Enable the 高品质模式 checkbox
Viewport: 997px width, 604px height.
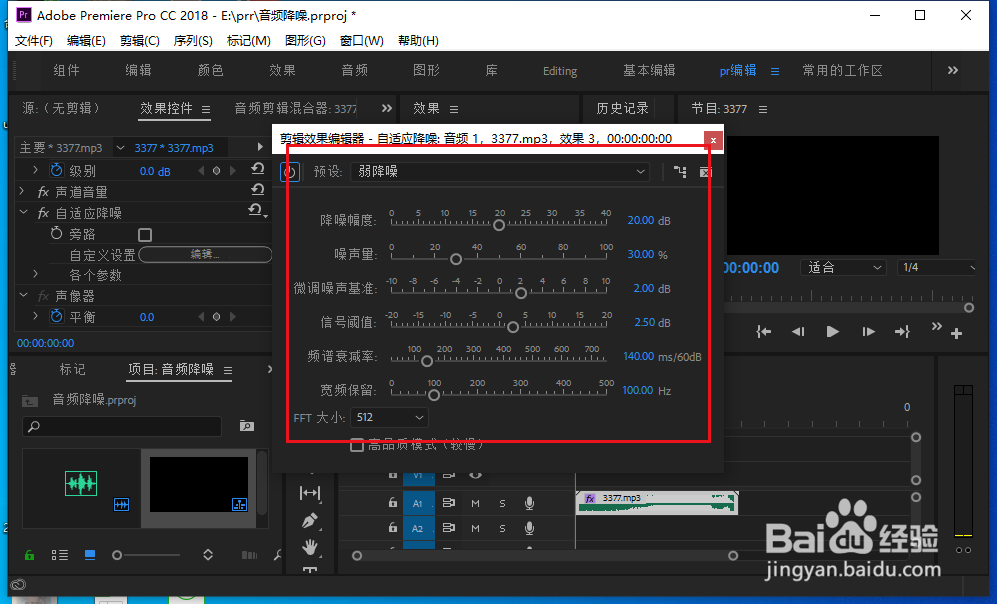(x=357, y=445)
